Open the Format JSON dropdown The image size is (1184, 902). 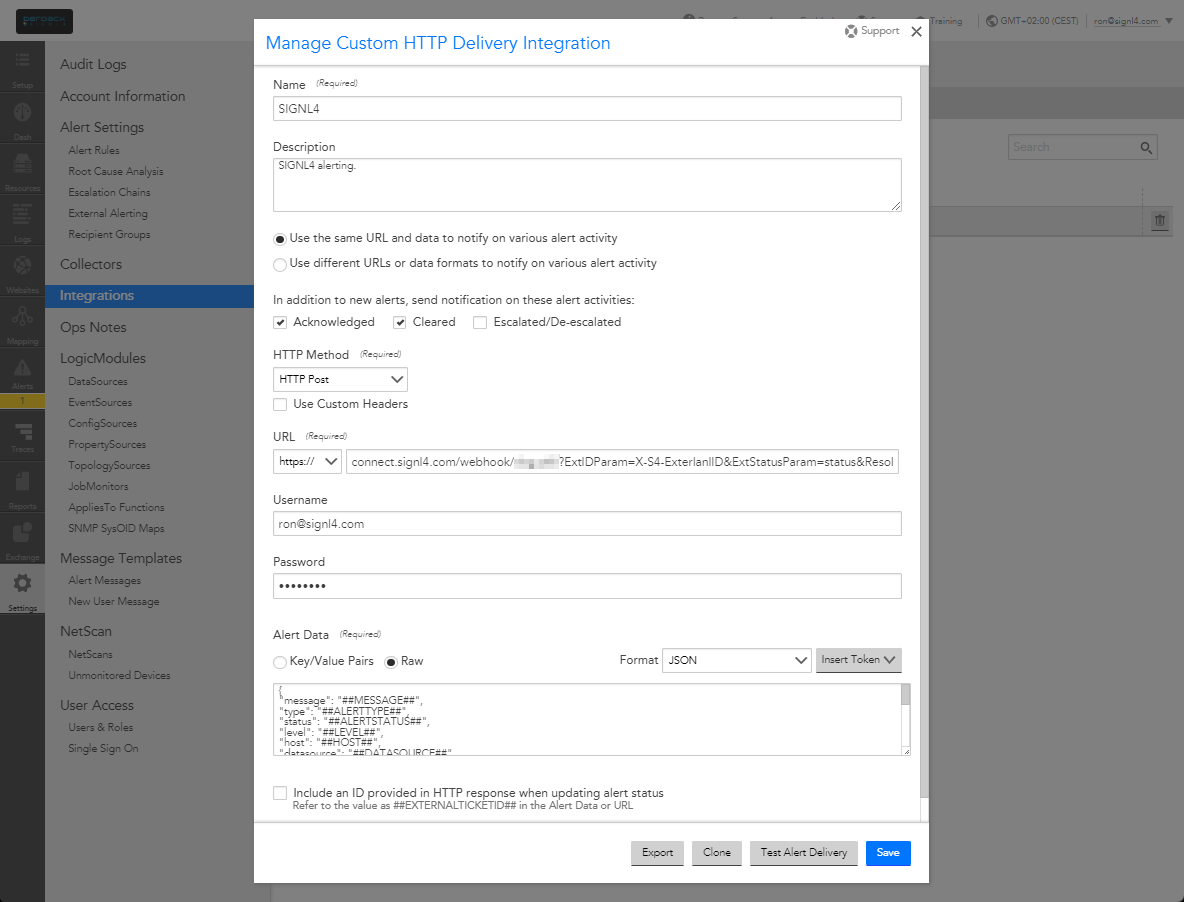pyautogui.click(x=736, y=660)
